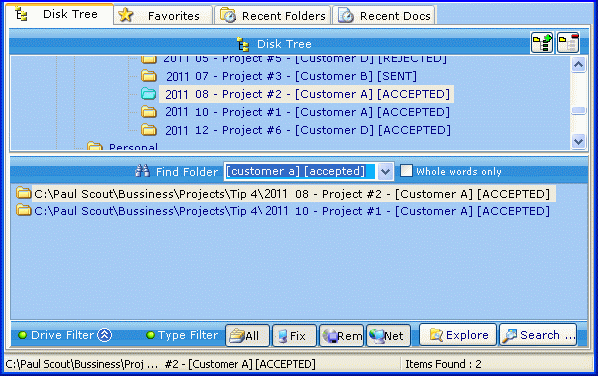This screenshot has height=376, width=598.
Task: Select the Project #1 [Customer A] tree folder
Action: (307, 112)
